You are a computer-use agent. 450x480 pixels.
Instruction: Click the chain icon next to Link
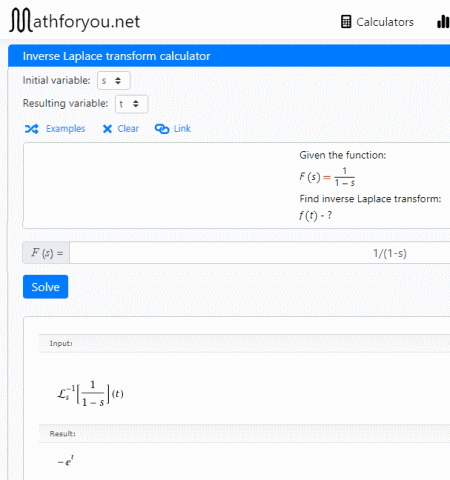coord(162,129)
